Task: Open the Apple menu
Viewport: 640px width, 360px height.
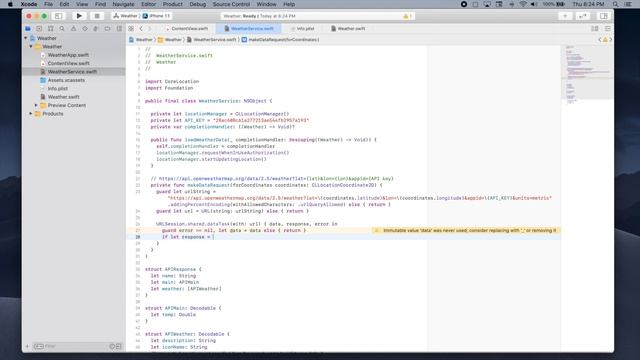Action: click(10, 4)
